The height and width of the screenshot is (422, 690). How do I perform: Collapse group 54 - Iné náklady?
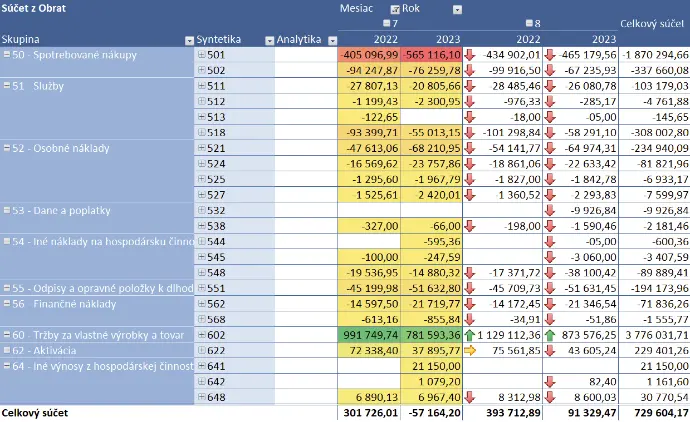(x=7, y=241)
